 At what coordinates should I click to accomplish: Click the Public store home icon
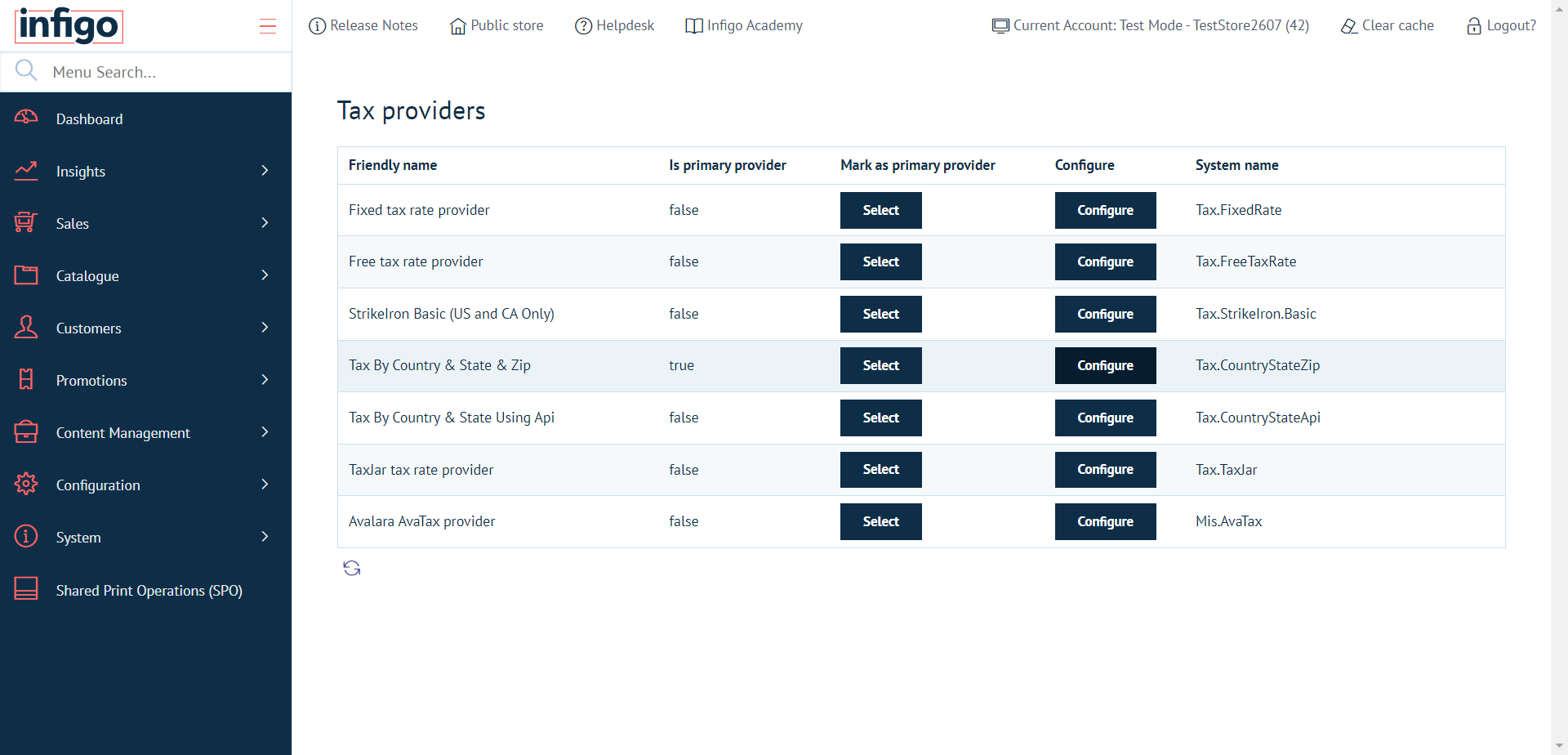tap(457, 26)
